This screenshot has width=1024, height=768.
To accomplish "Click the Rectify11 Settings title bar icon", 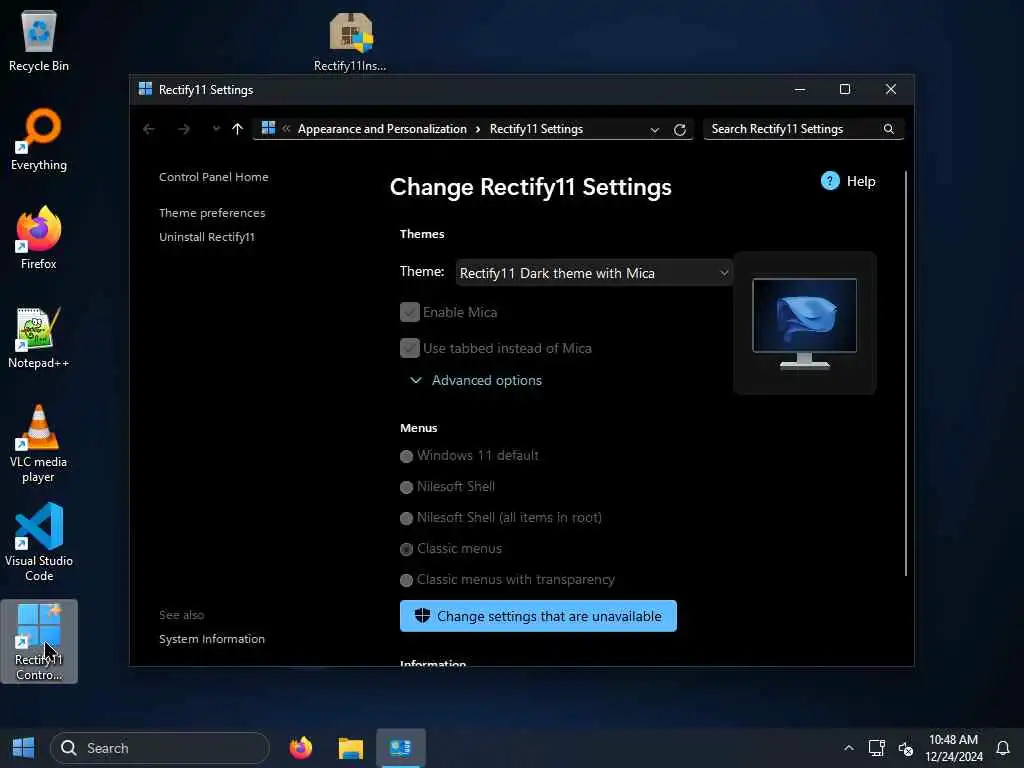I will (x=145, y=89).
